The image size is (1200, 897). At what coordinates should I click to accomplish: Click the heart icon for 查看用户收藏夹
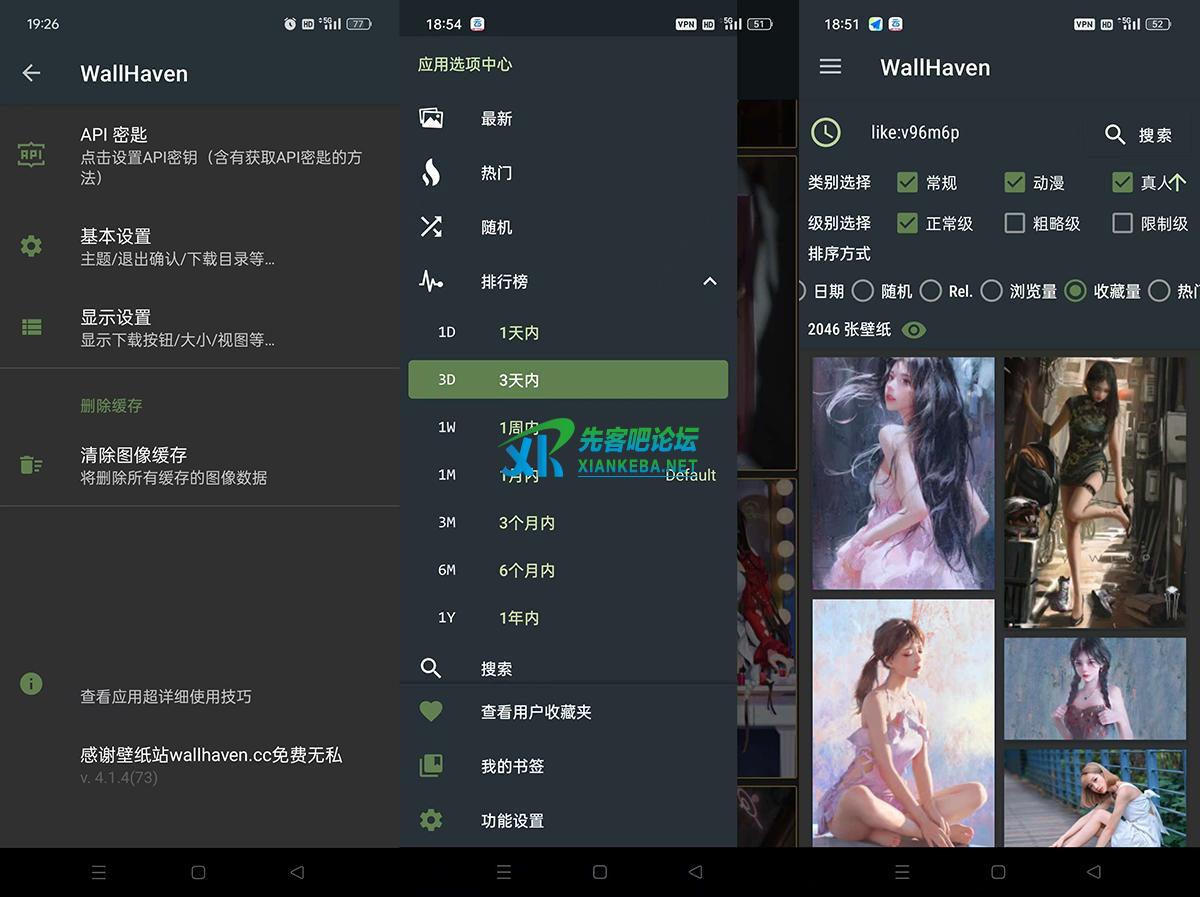[x=431, y=712]
